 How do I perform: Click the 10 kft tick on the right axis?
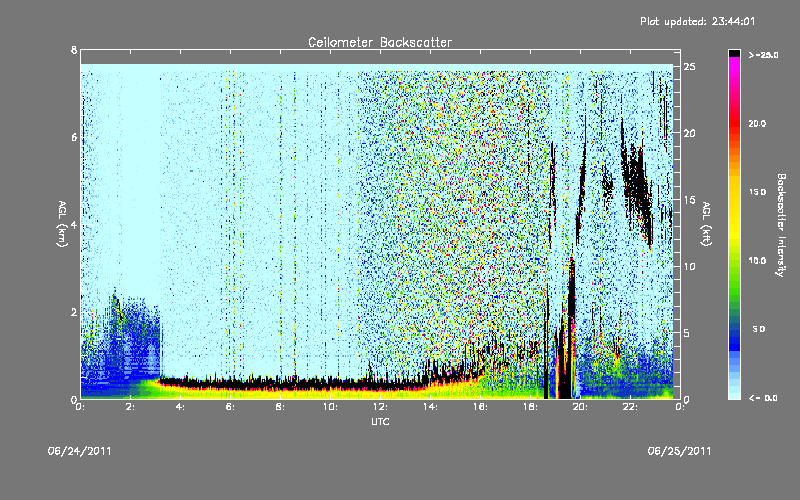pos(689,266)
